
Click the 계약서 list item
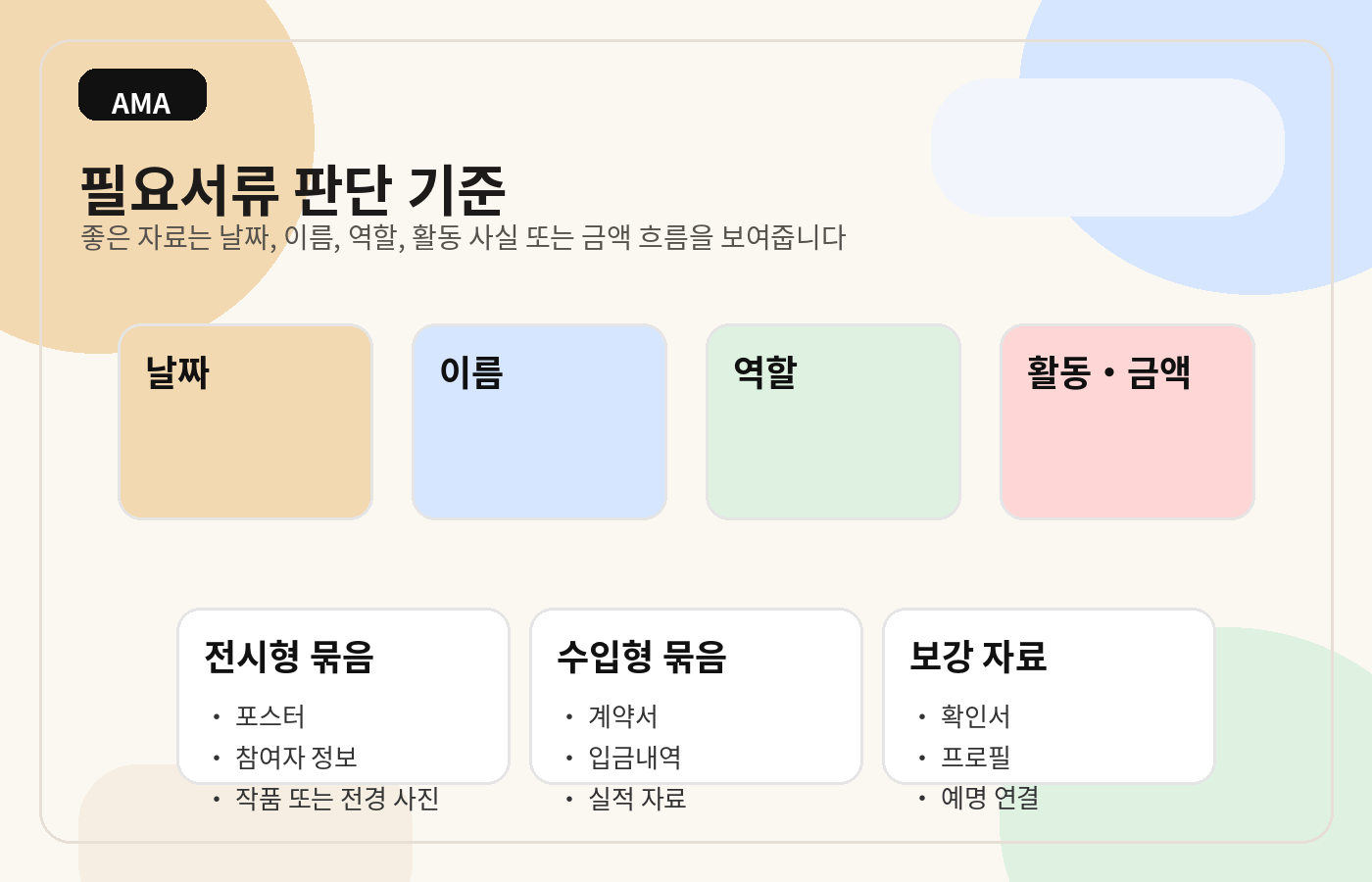click(622, 716)
